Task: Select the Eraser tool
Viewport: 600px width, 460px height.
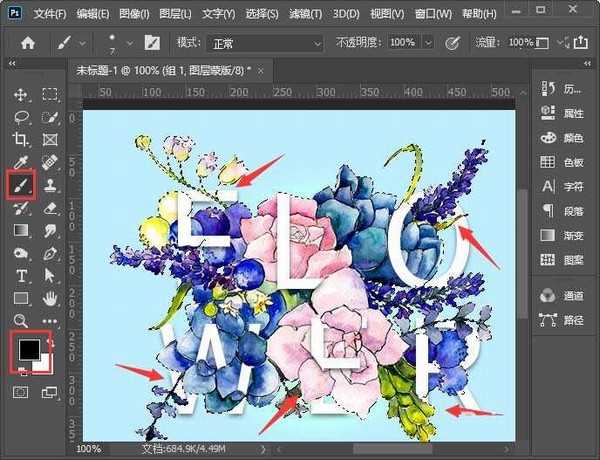Action: [x=50, y=208]
